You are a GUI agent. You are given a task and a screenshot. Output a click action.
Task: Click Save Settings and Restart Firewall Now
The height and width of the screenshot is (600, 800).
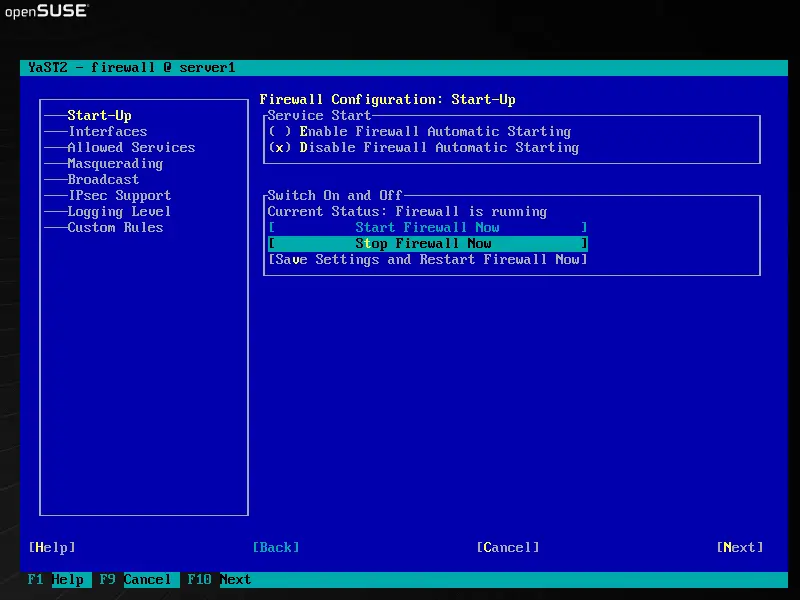click(x=428, y=259)
